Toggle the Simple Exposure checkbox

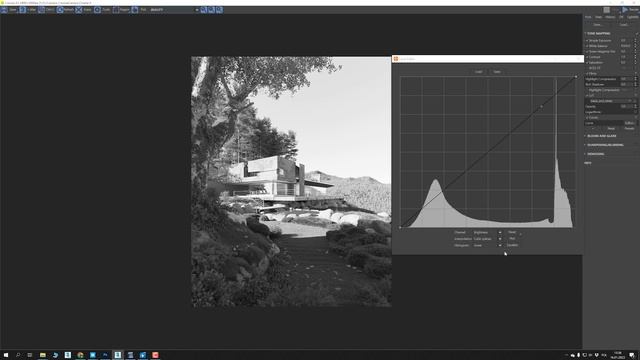587,40
